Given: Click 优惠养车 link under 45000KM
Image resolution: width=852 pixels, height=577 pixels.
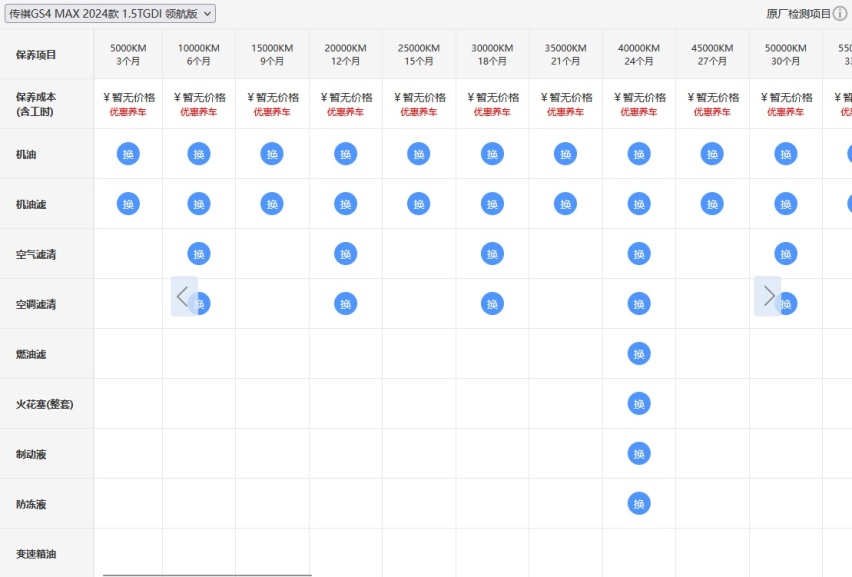Looking at the screenshot, I should [712, 112].
